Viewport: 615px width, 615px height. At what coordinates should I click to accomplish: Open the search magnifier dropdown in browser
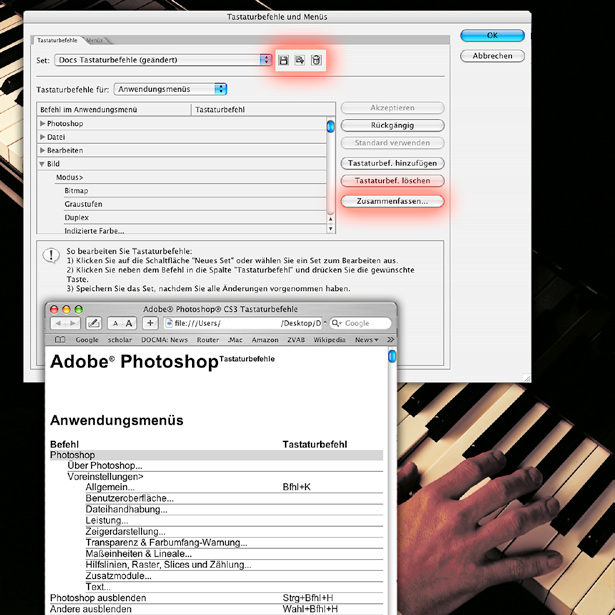[x=337, y=323]
